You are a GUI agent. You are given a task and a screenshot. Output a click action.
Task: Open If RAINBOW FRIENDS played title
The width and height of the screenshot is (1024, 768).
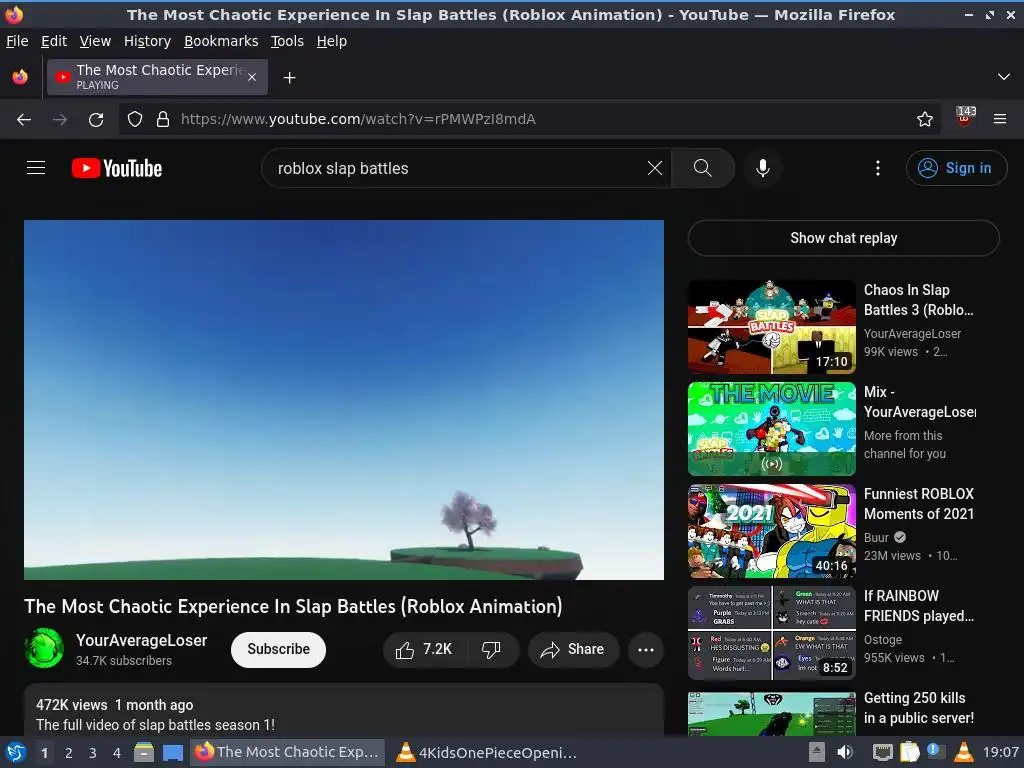coord(918,605)
